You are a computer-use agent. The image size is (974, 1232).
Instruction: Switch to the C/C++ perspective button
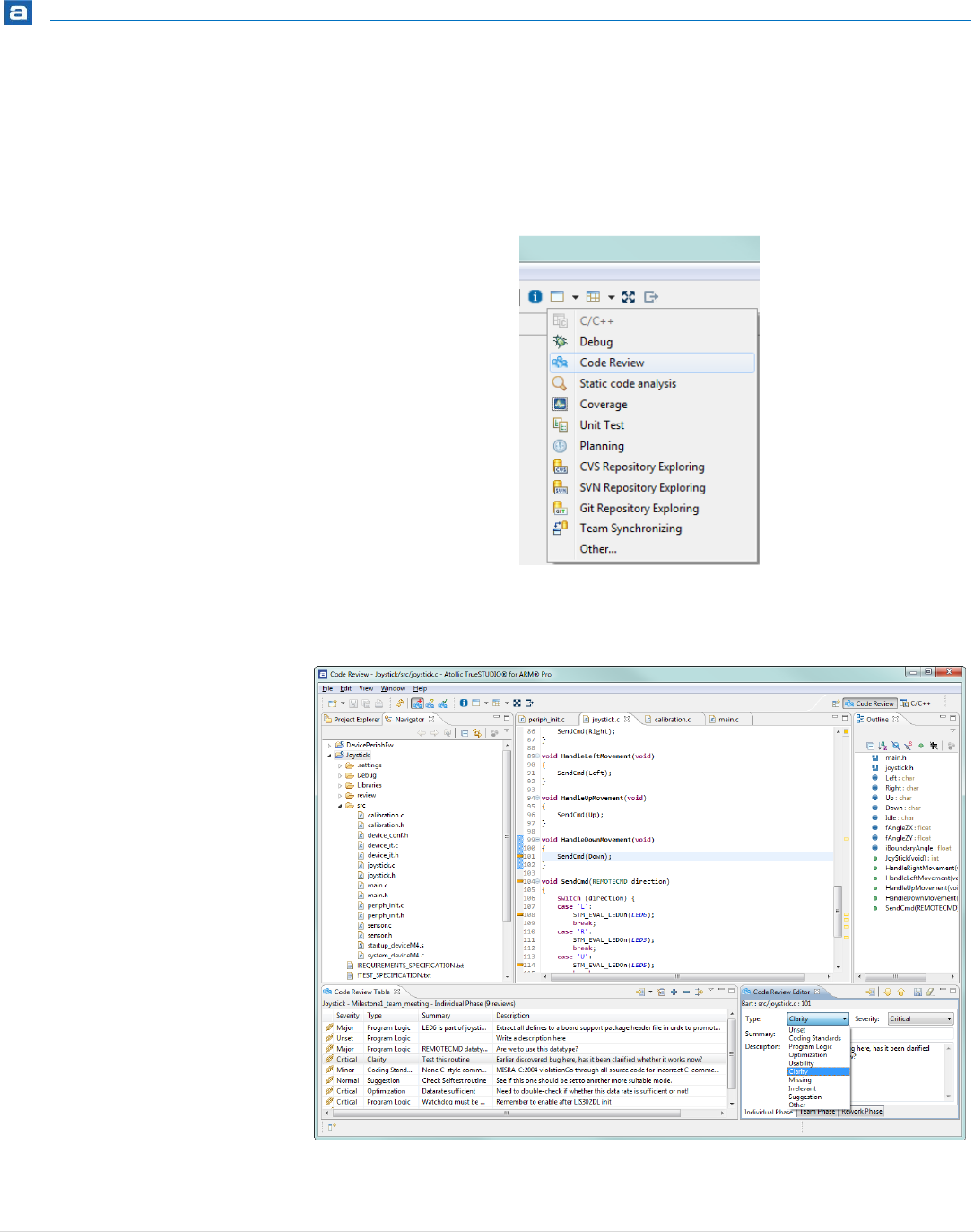pyautogui.click(x=917, y=703)
